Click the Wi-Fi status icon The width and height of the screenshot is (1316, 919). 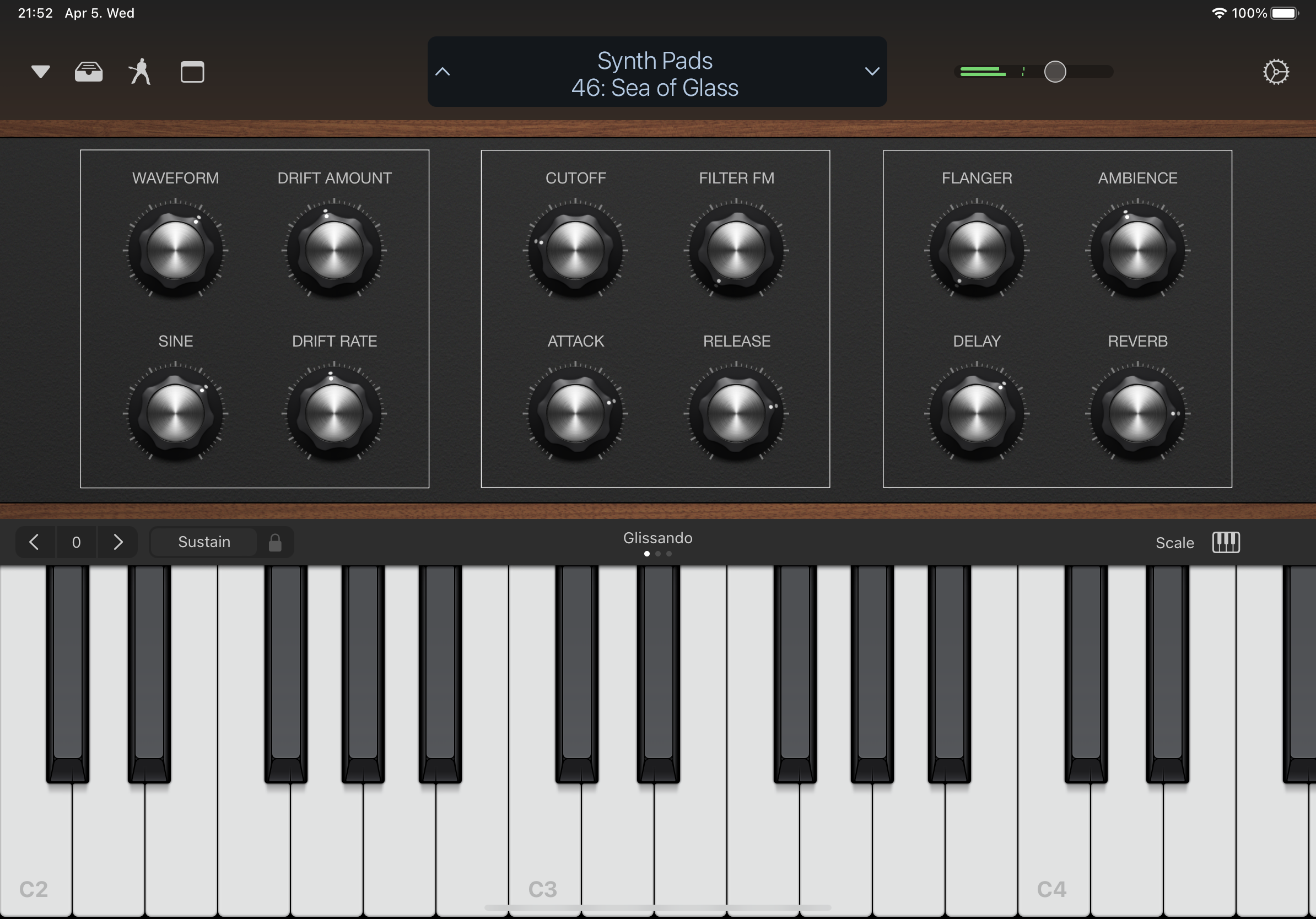point(1218,13)
